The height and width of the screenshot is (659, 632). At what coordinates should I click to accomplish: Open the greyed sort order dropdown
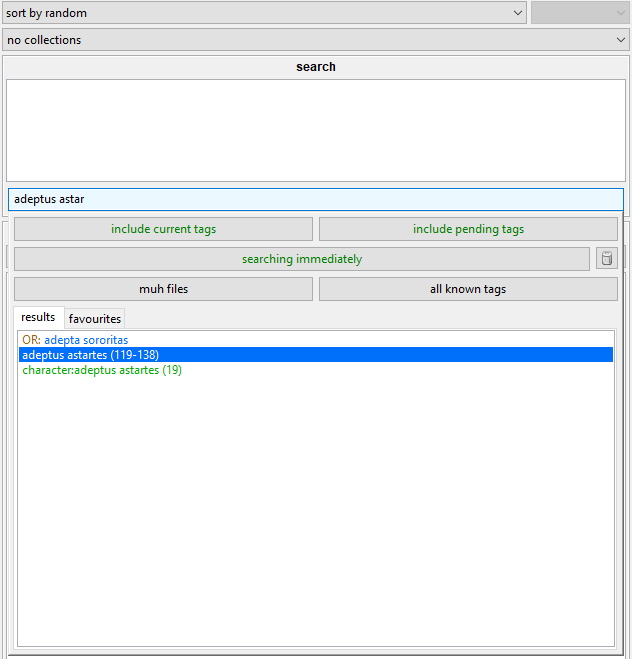pos(580,13)
